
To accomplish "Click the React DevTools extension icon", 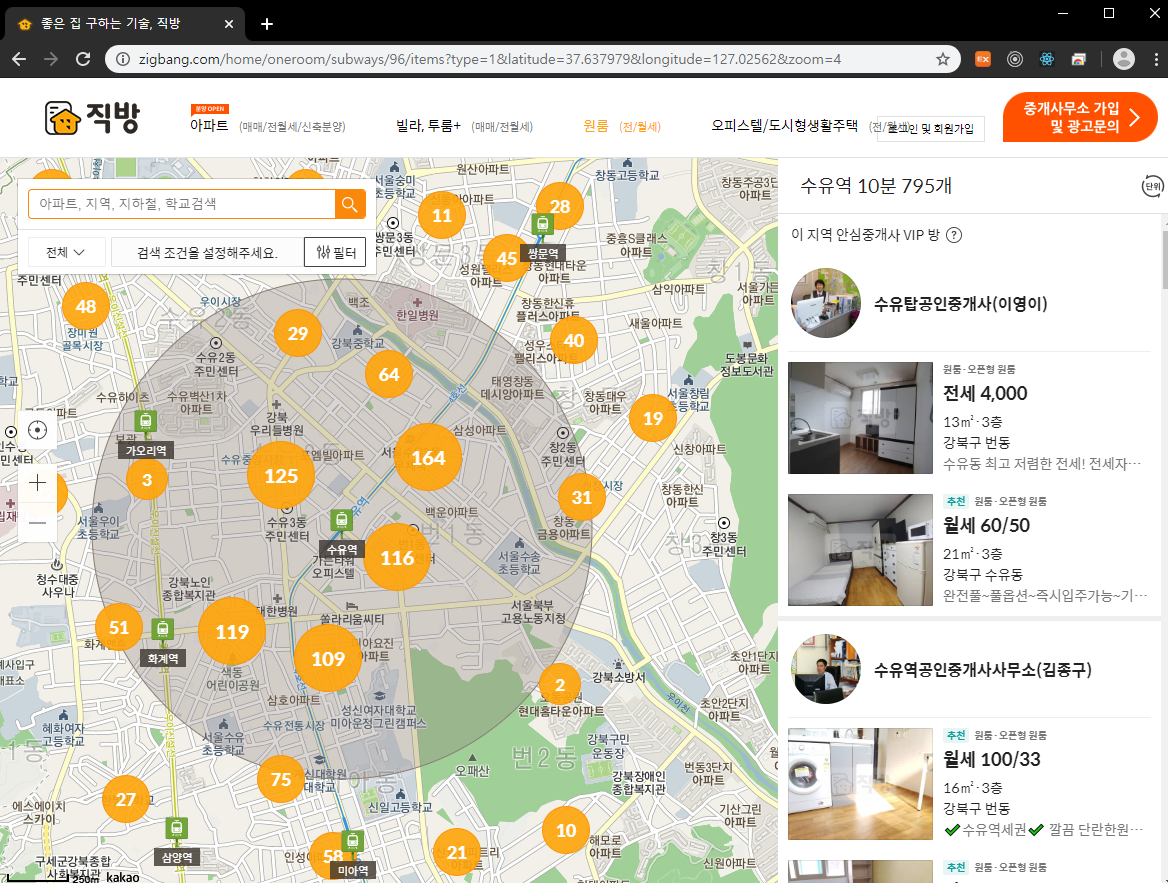I will click(x=1047, y=59).
